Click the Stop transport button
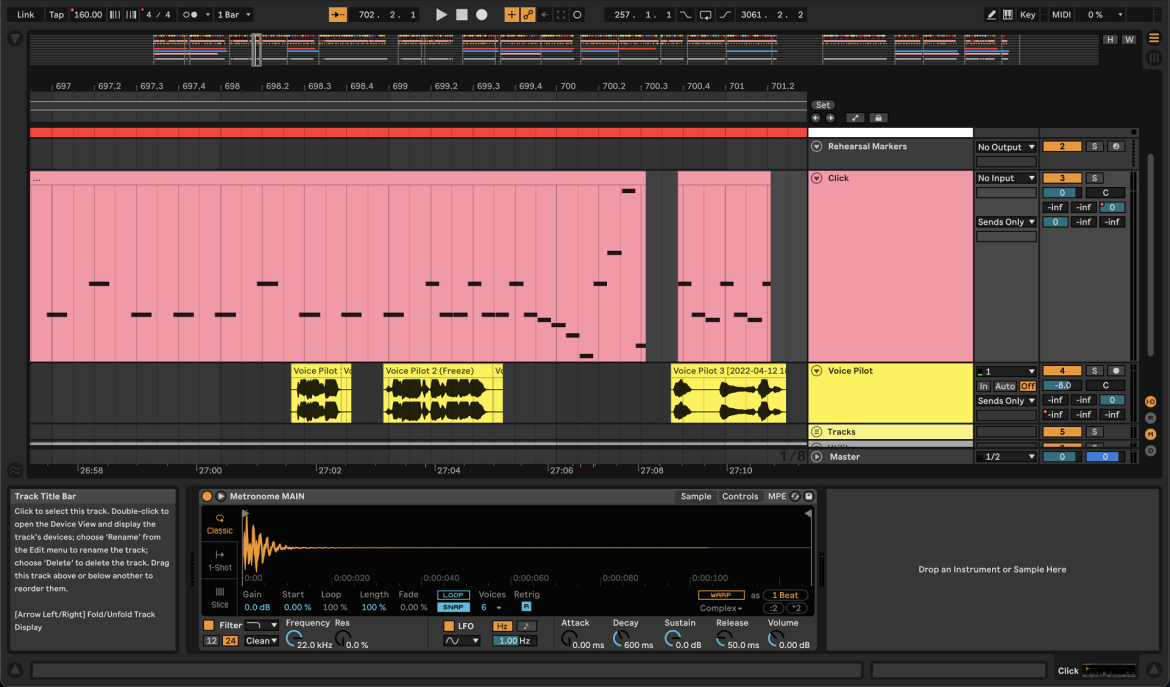 click(462, 14)
